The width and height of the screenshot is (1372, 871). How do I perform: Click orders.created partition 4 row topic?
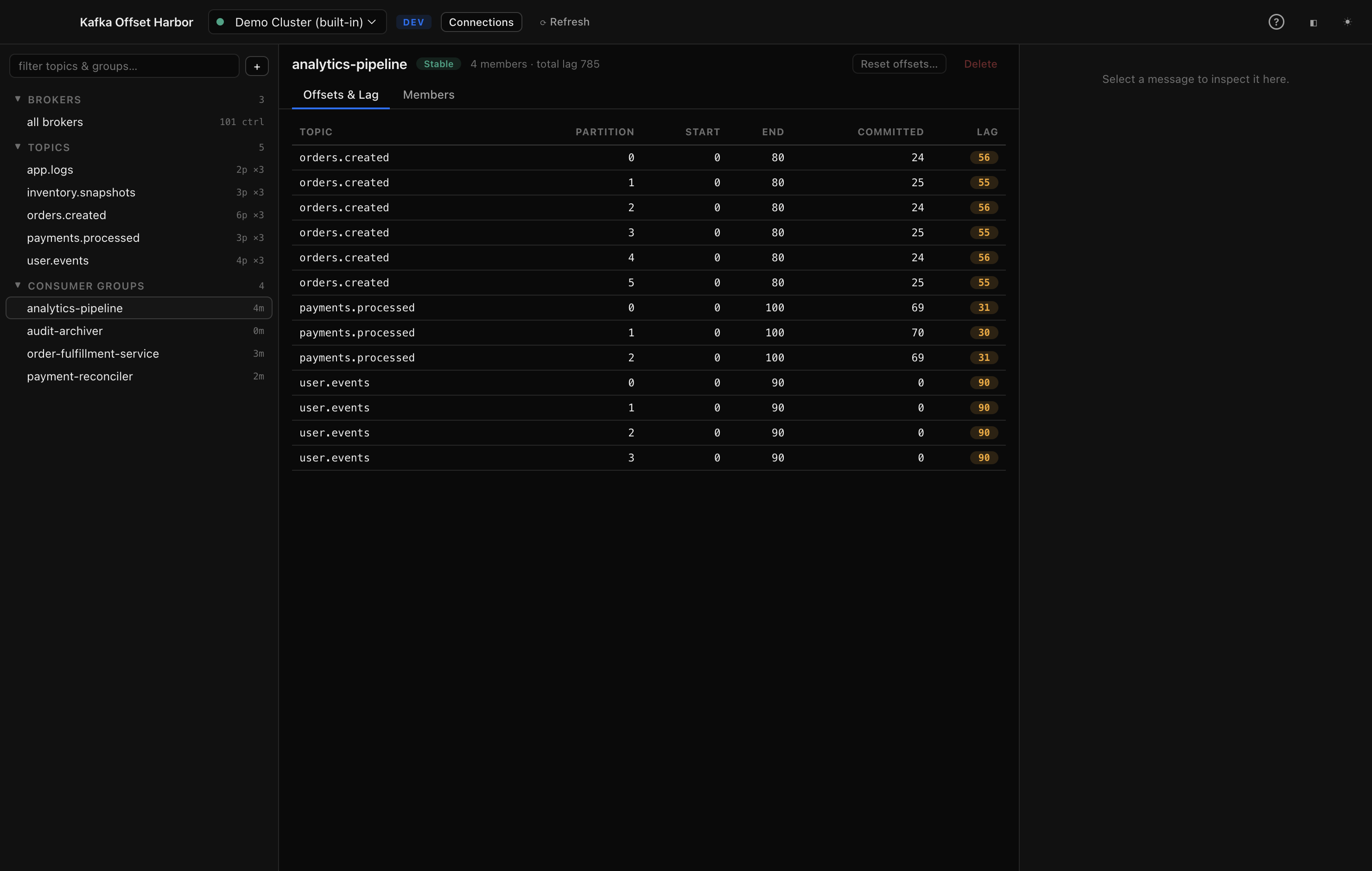point(344,258)
